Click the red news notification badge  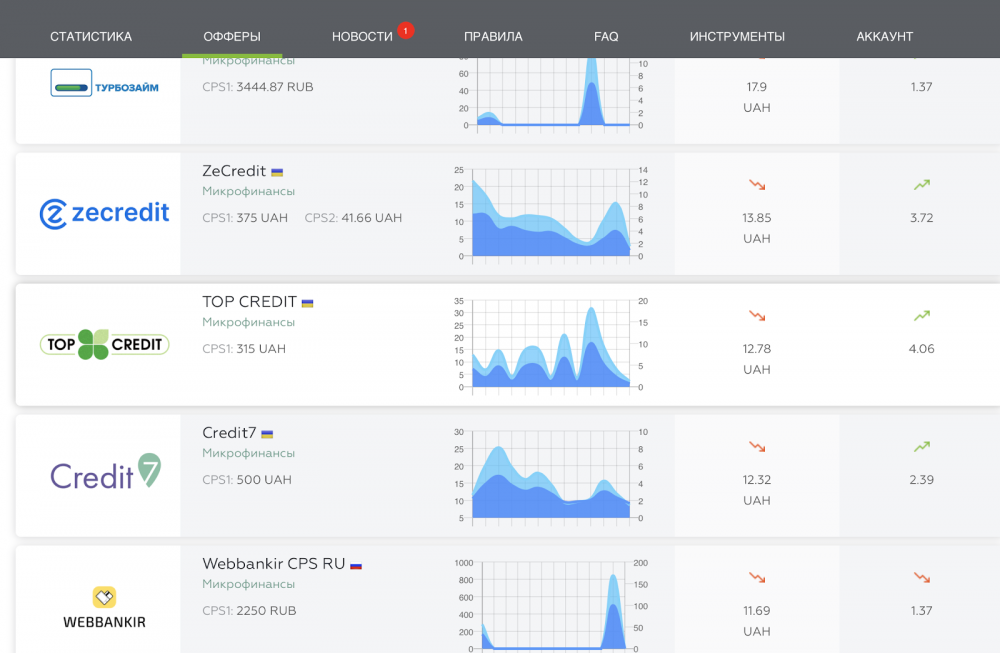(x=406, y=30)
